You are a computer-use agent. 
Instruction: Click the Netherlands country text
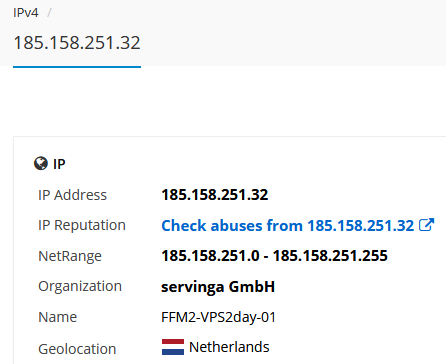(x=229, y=347)
